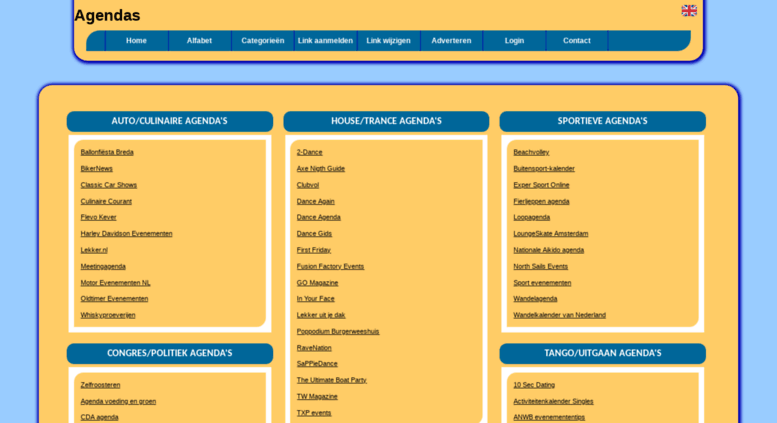The image size is (777, 423).
Task: Click the House/Trance Agenda's header
Action: (386, 121)
